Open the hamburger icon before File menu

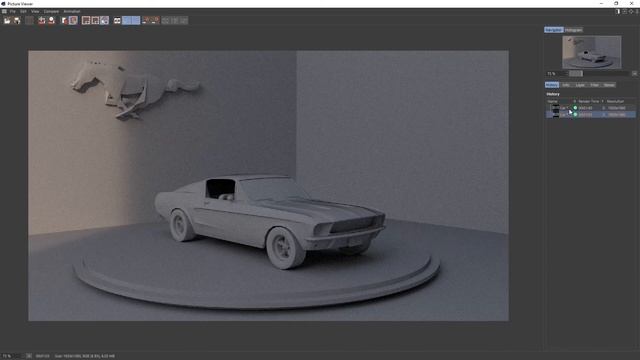(4, 11)
